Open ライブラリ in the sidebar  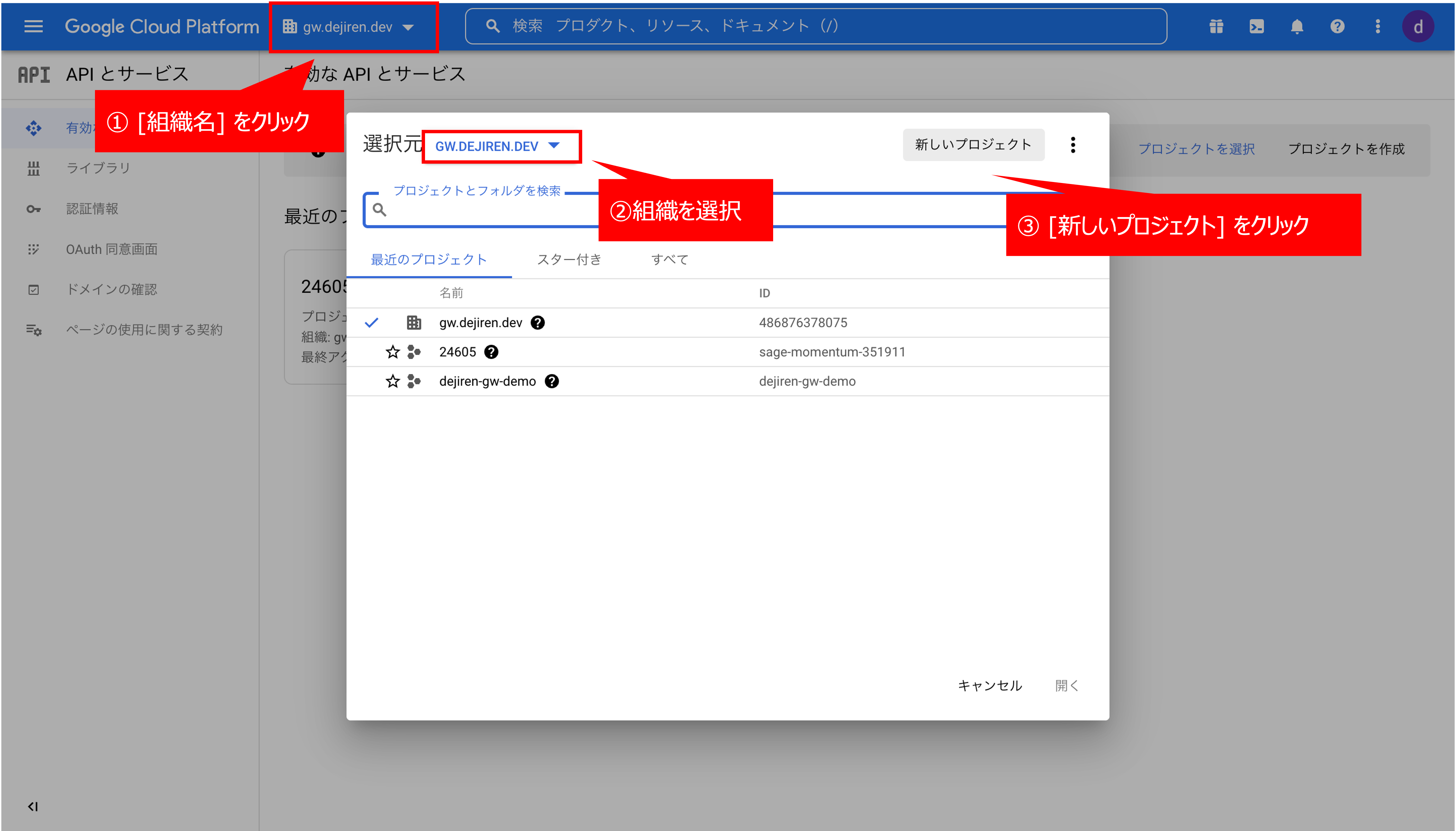[x=98, y=168]
